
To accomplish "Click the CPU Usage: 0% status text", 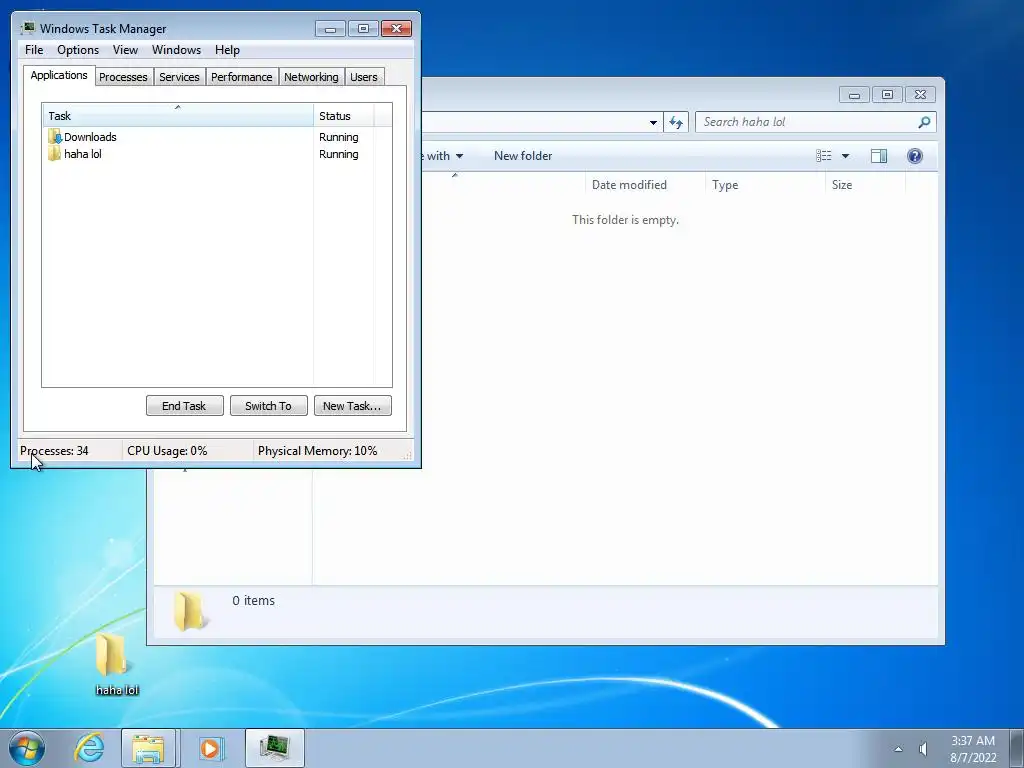I will click(x=167, y=451).
